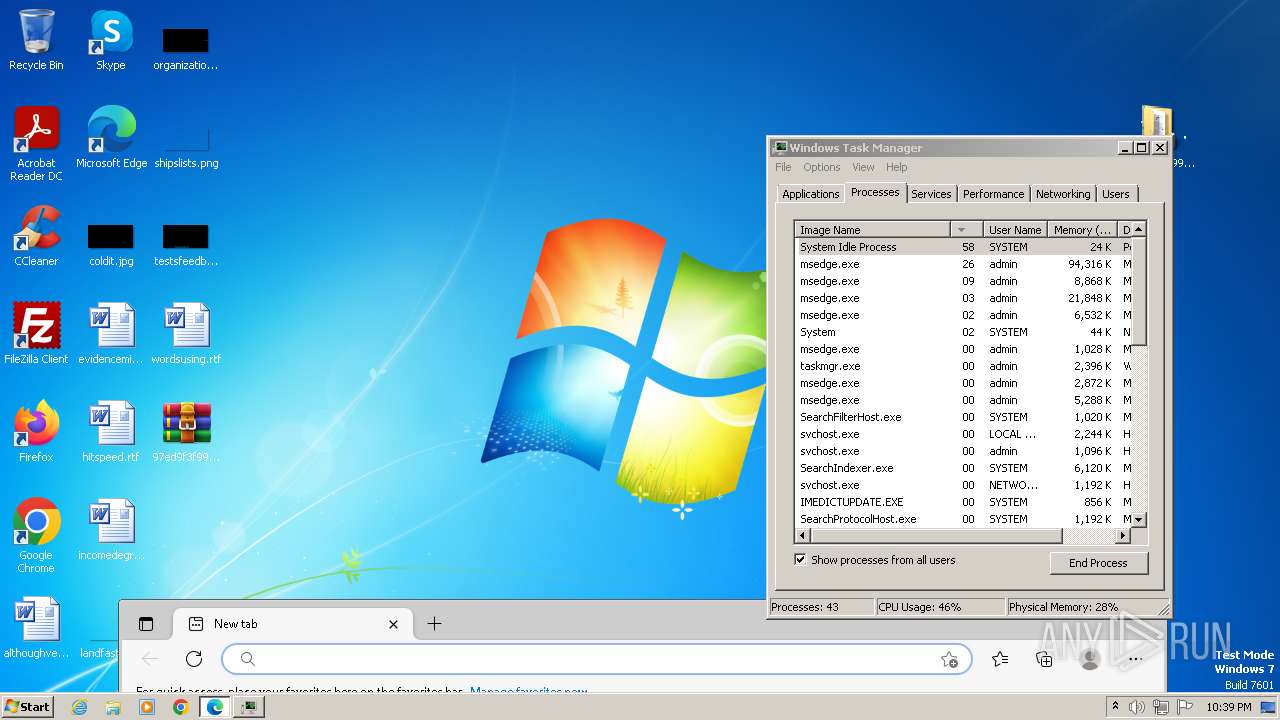This screenshot has height=720, width=1280.
Task: Select SearchProtocolHost.exe process
Action: pyautogui.click(x=963, y=519)
